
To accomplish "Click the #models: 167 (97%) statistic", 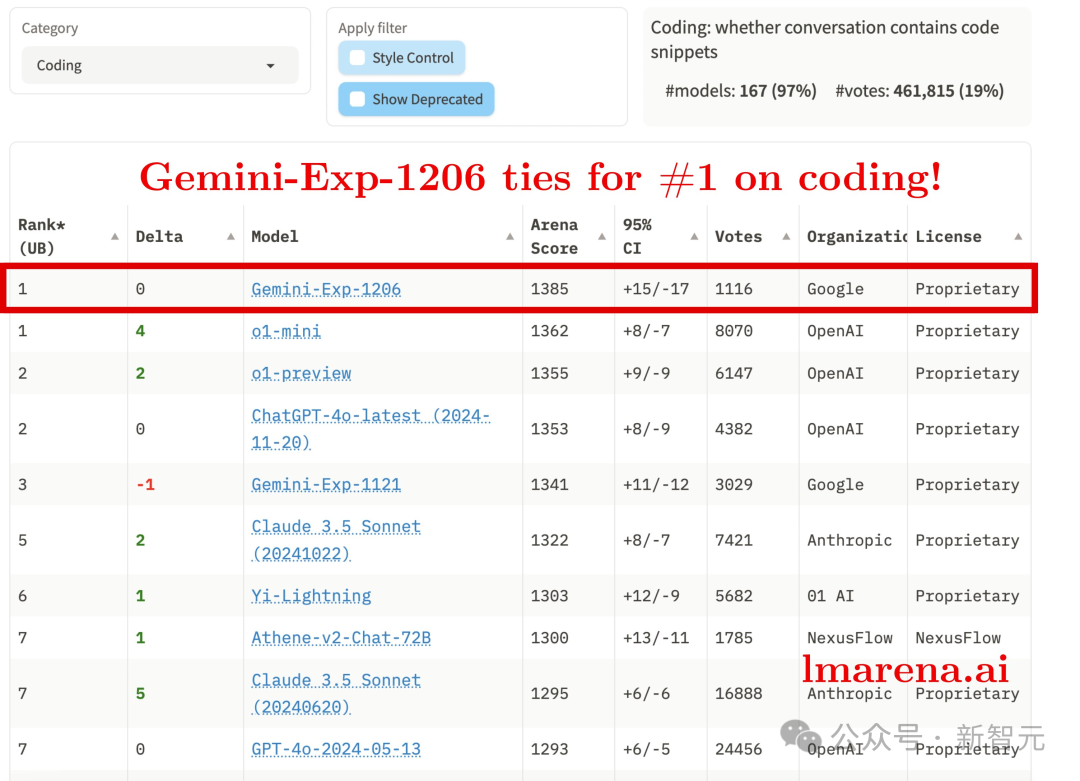I will pos(740,91).
